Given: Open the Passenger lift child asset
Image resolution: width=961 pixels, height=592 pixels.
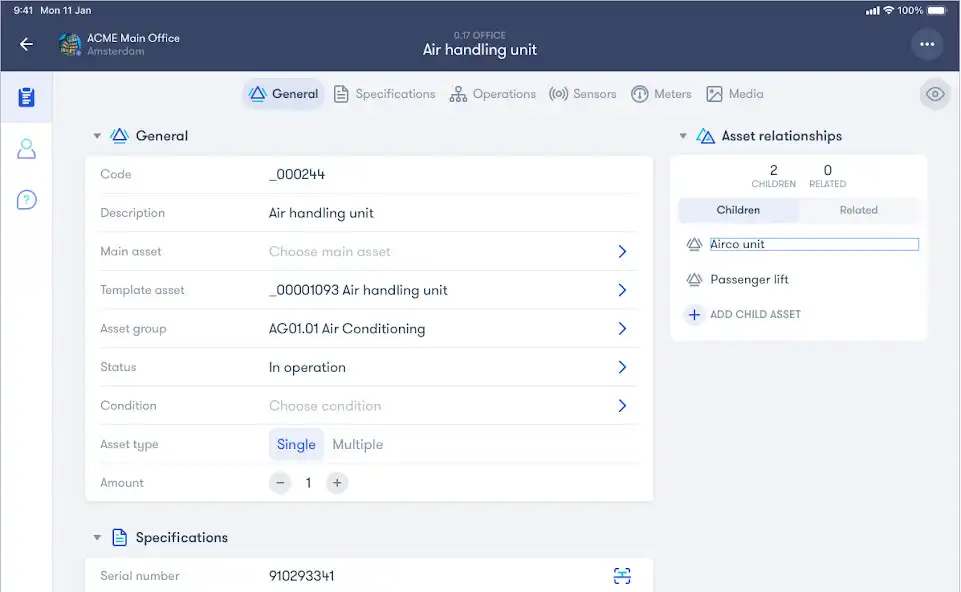Looking at the screenshot, I should pyautogui.click(x=749, y=279).
